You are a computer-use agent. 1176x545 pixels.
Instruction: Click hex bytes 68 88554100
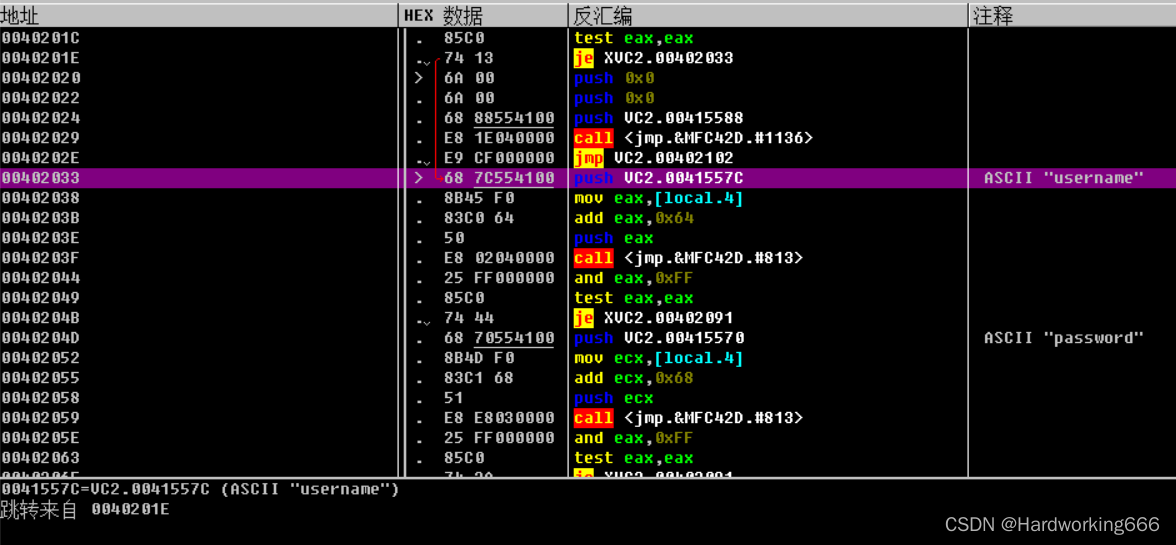(499, 118)
